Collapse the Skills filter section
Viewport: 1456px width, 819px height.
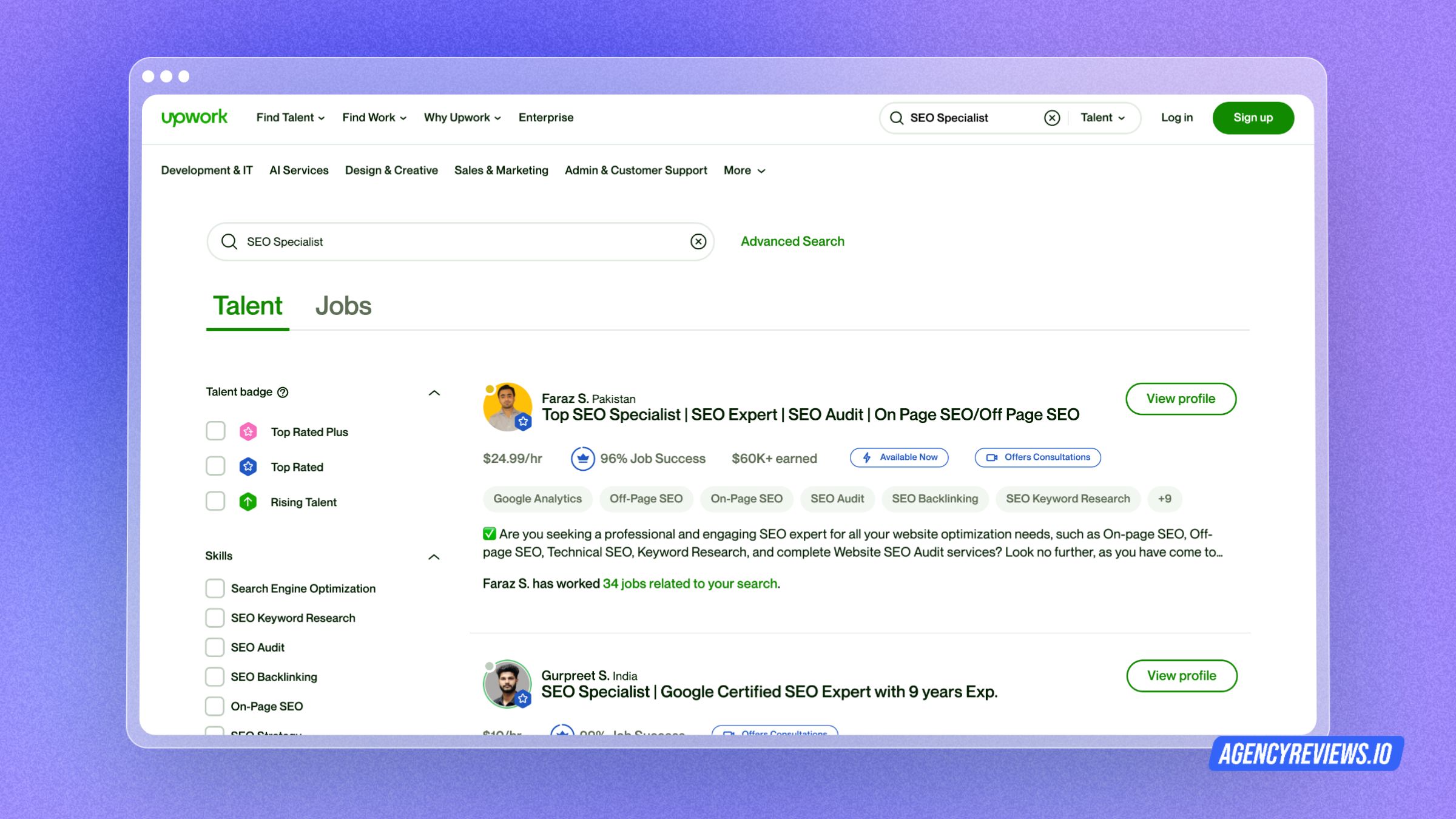pyautogui.click(x=434, y=556)
